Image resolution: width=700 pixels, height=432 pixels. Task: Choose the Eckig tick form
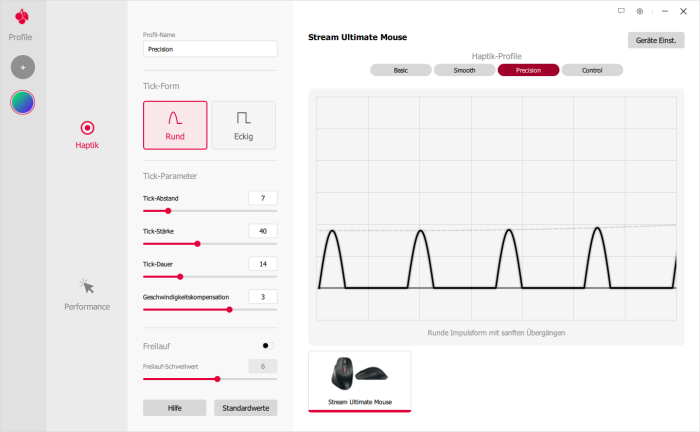(x=243, y=125)
